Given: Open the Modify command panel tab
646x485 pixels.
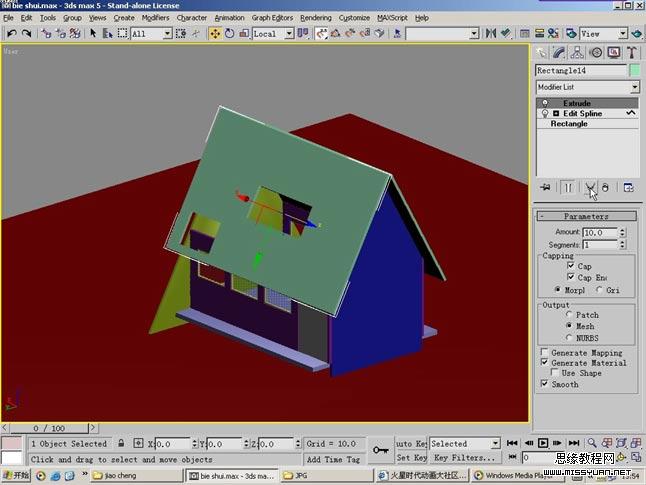Looking at the screenshot, I should pos(559,52).
